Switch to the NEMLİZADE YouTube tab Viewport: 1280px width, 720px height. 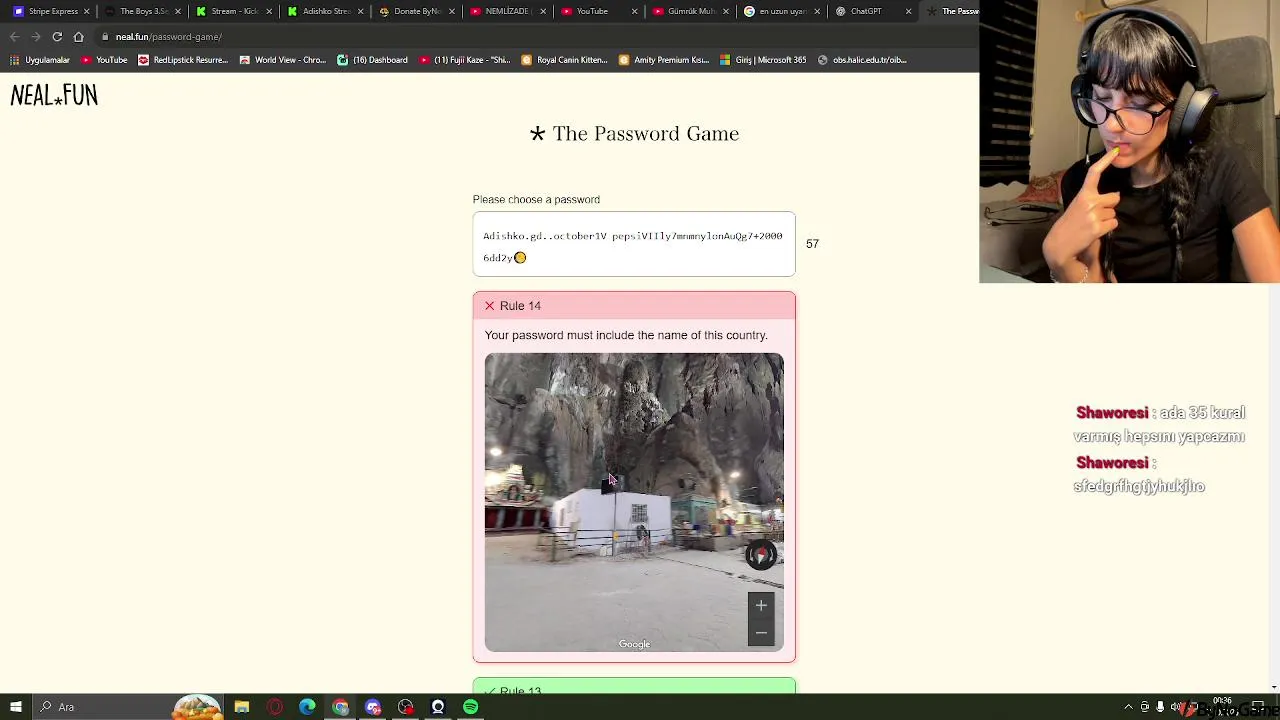[x=508, y=11]
